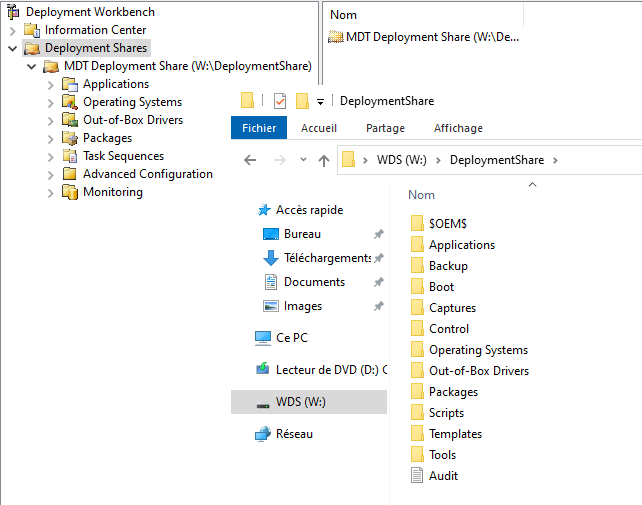Expand the Applications tree node
642x505 pixels.
tap(50, 85)
